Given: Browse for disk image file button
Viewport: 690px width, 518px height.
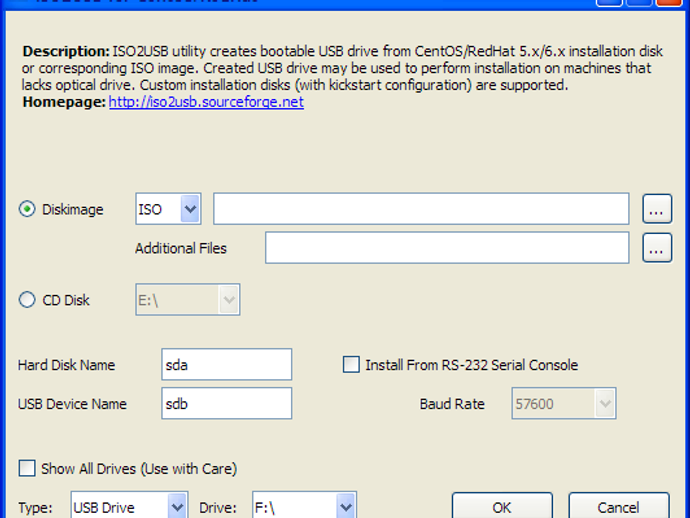Looking at the screenshot, I should coord(657,209).
